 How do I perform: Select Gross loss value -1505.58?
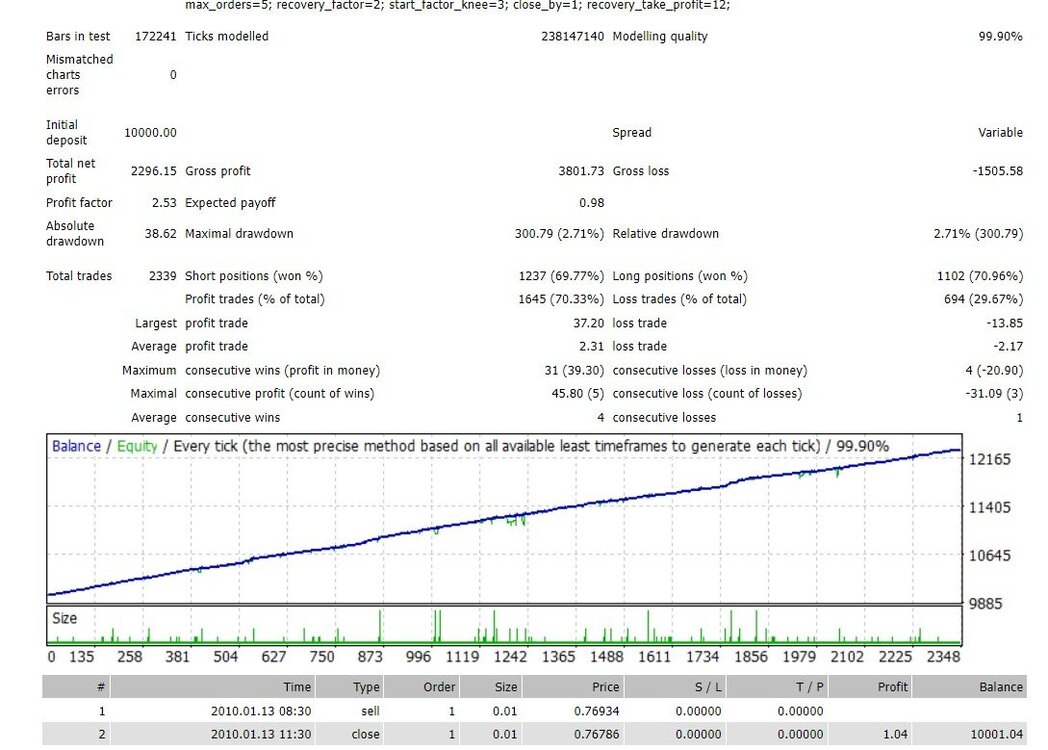click(997, 171)
